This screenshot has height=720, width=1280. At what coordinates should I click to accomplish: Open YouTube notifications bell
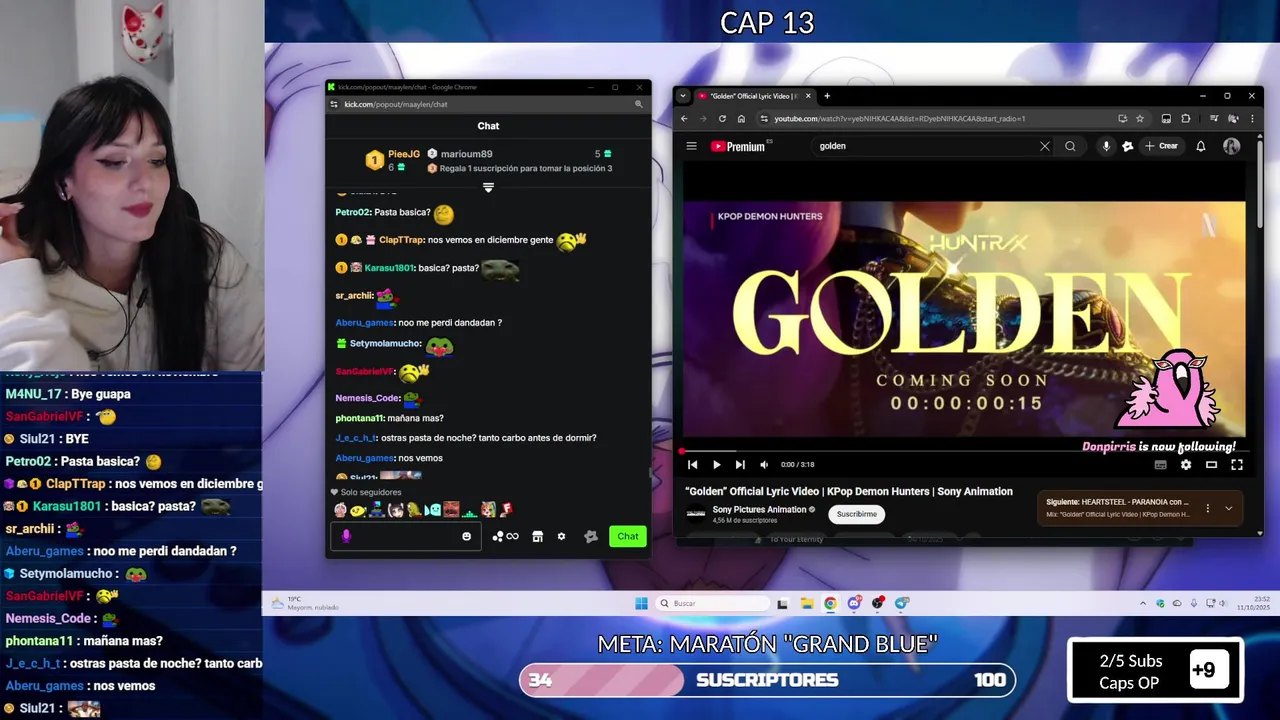pos(1201,146)
